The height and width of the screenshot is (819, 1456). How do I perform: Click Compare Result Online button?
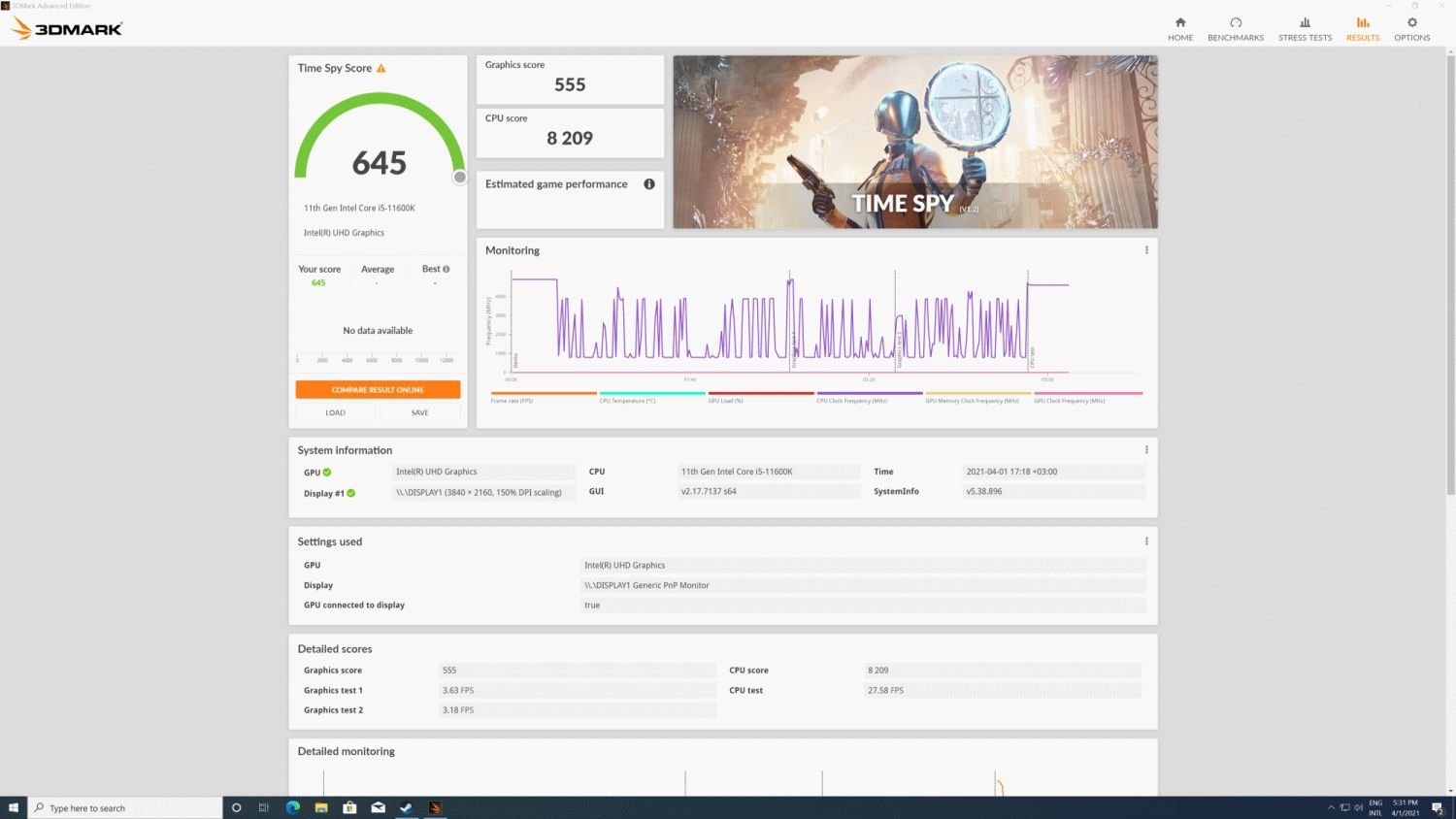[378, 389]
